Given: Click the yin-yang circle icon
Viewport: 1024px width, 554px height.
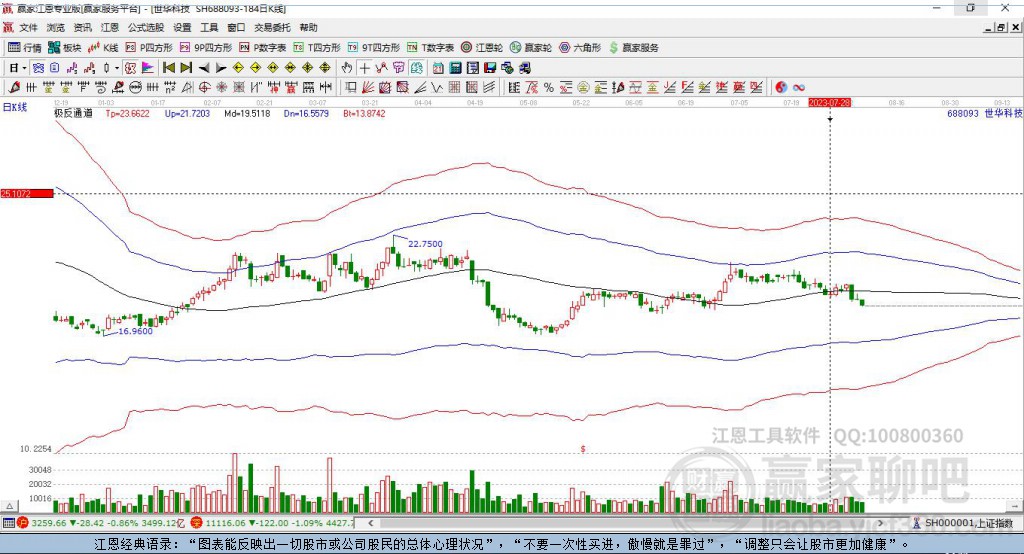Looking at the screenshot, I should [781, 88].
